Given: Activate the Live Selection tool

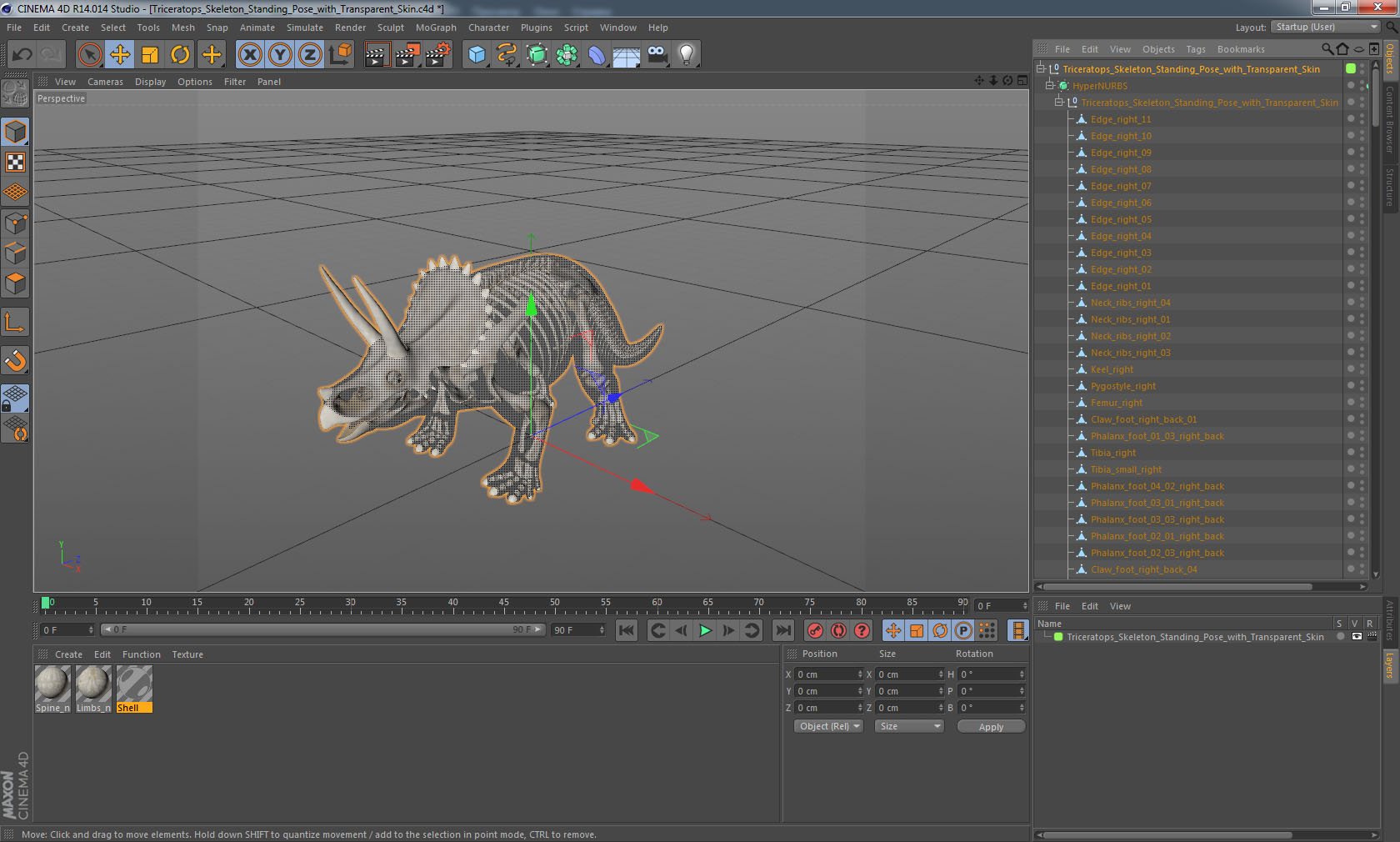Looking at the screenshot, I should 89,55.
